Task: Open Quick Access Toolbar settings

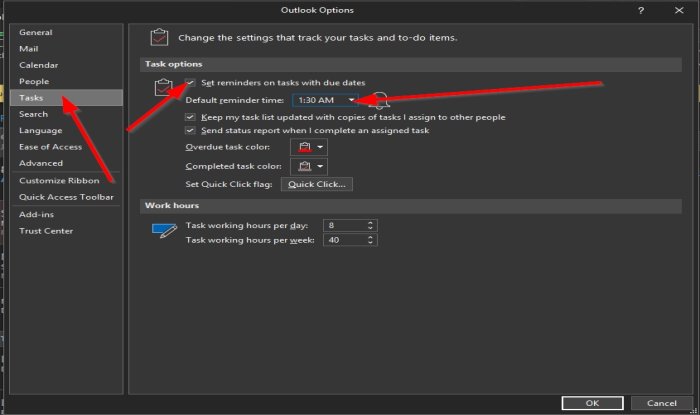Action: pyautogui.click(x=66, y=197)
